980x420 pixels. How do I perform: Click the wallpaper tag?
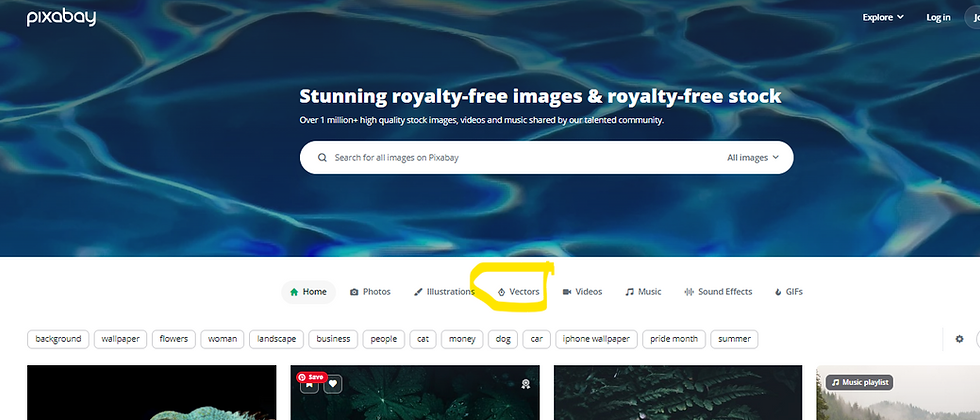[121, 339]
